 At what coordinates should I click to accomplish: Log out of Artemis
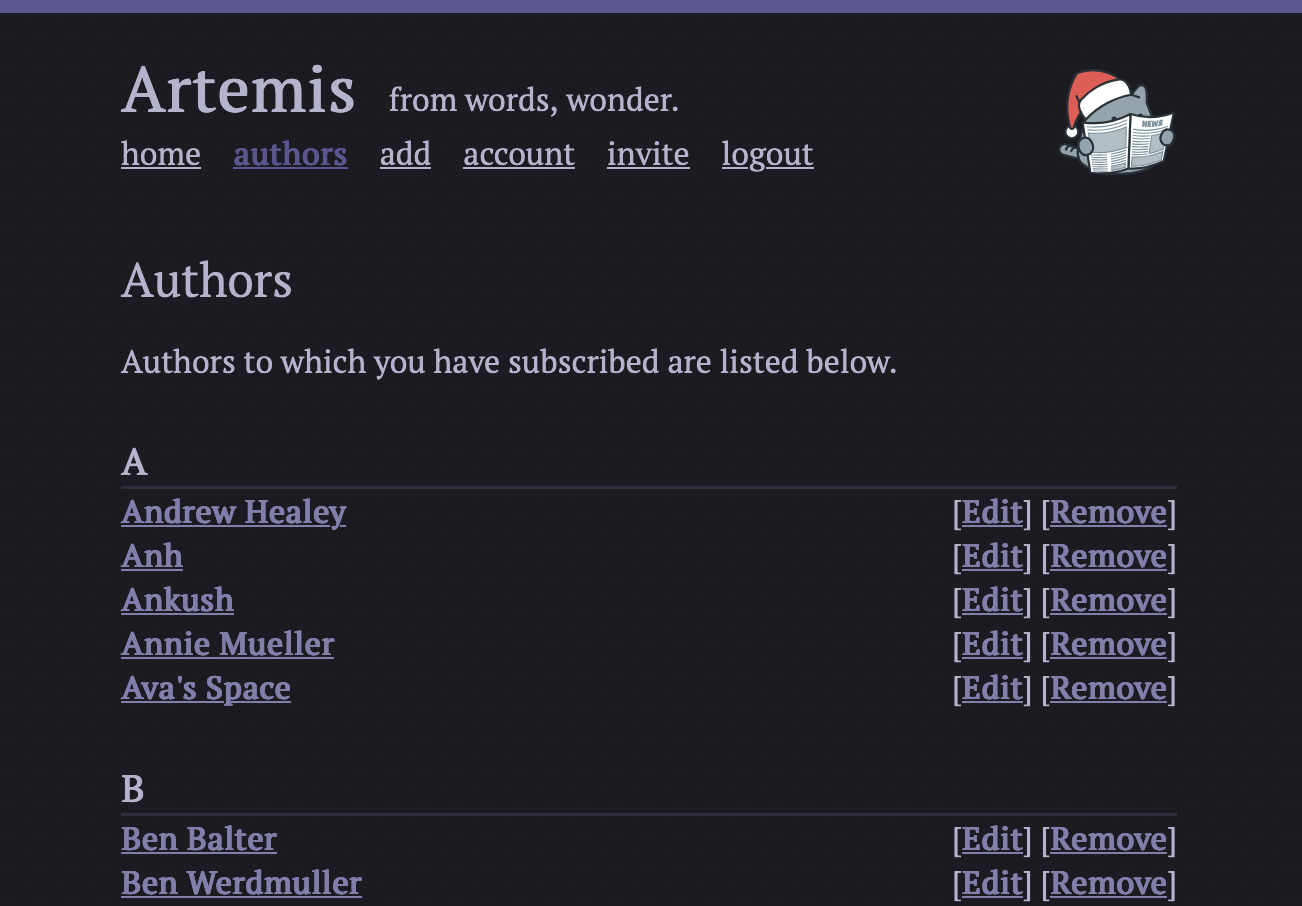[767, 154]
